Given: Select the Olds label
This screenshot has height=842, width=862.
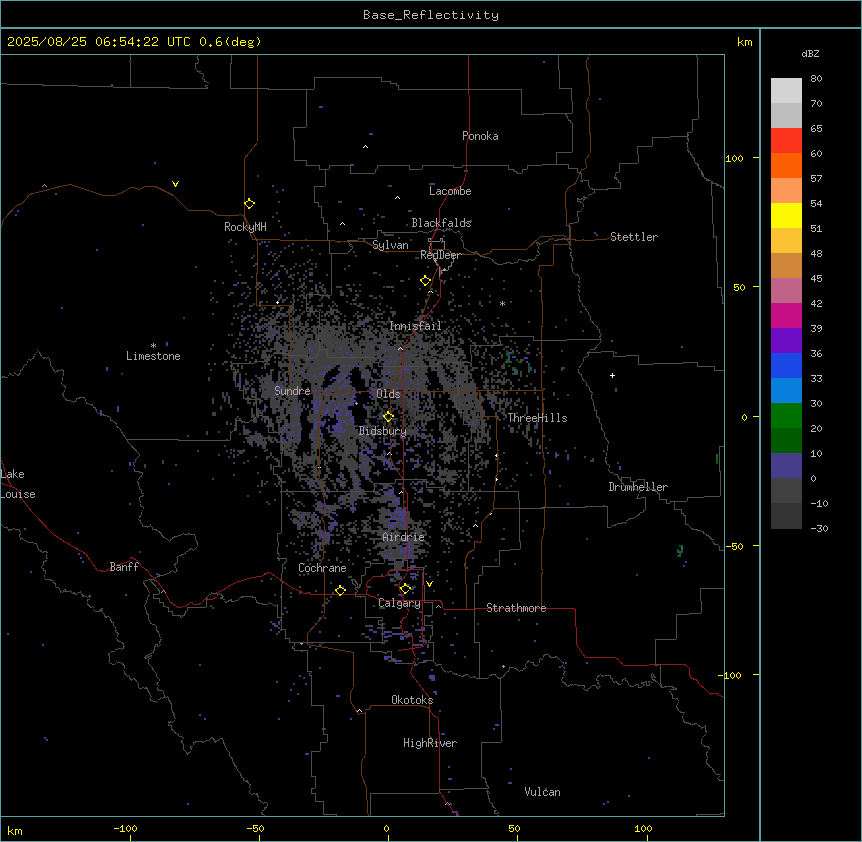Looking at the screenshot, I should pyautogui.click(x=388, y=394).
